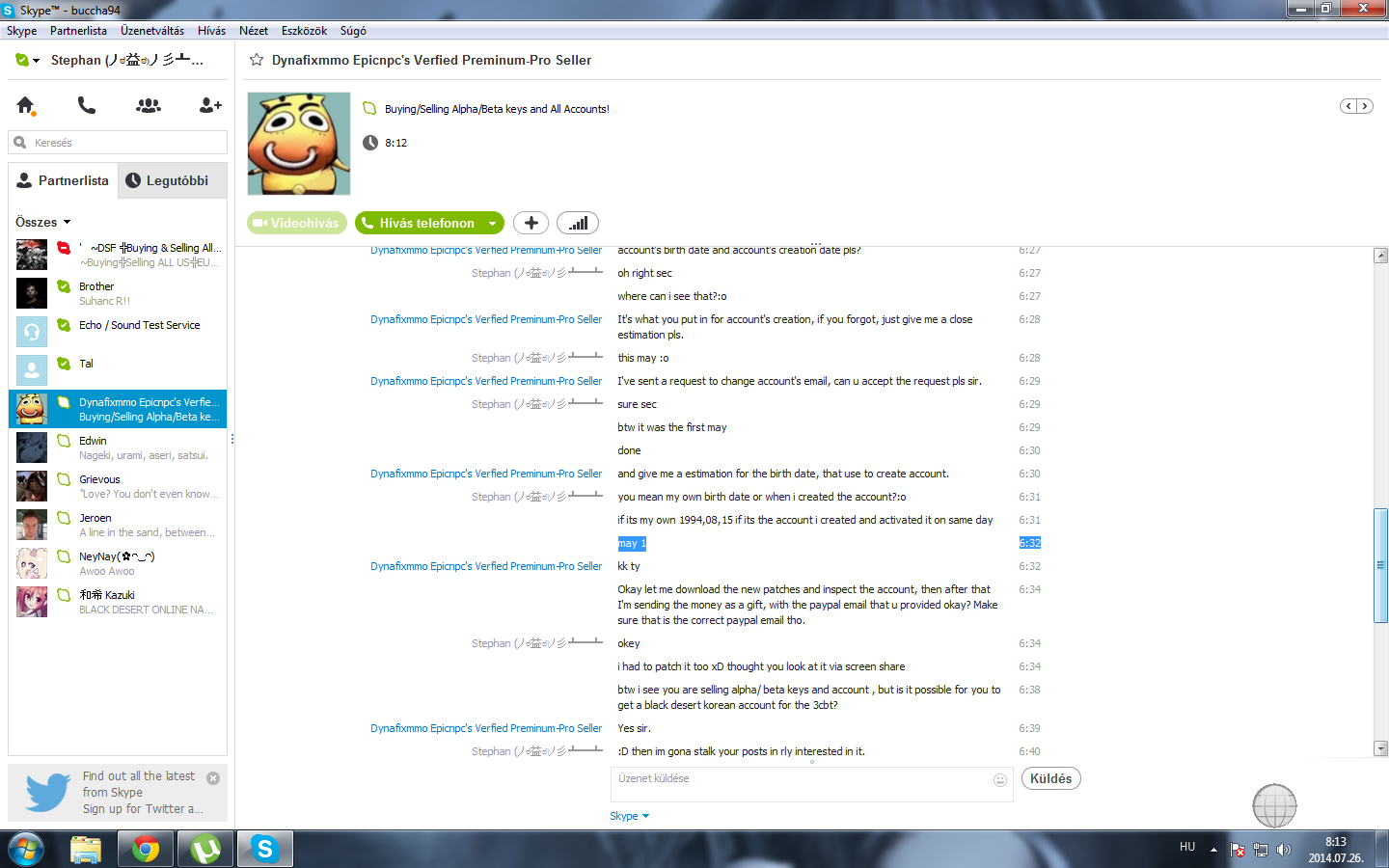
Task: Open Hívás telefonon dropdown arrow
Action: 493,224
